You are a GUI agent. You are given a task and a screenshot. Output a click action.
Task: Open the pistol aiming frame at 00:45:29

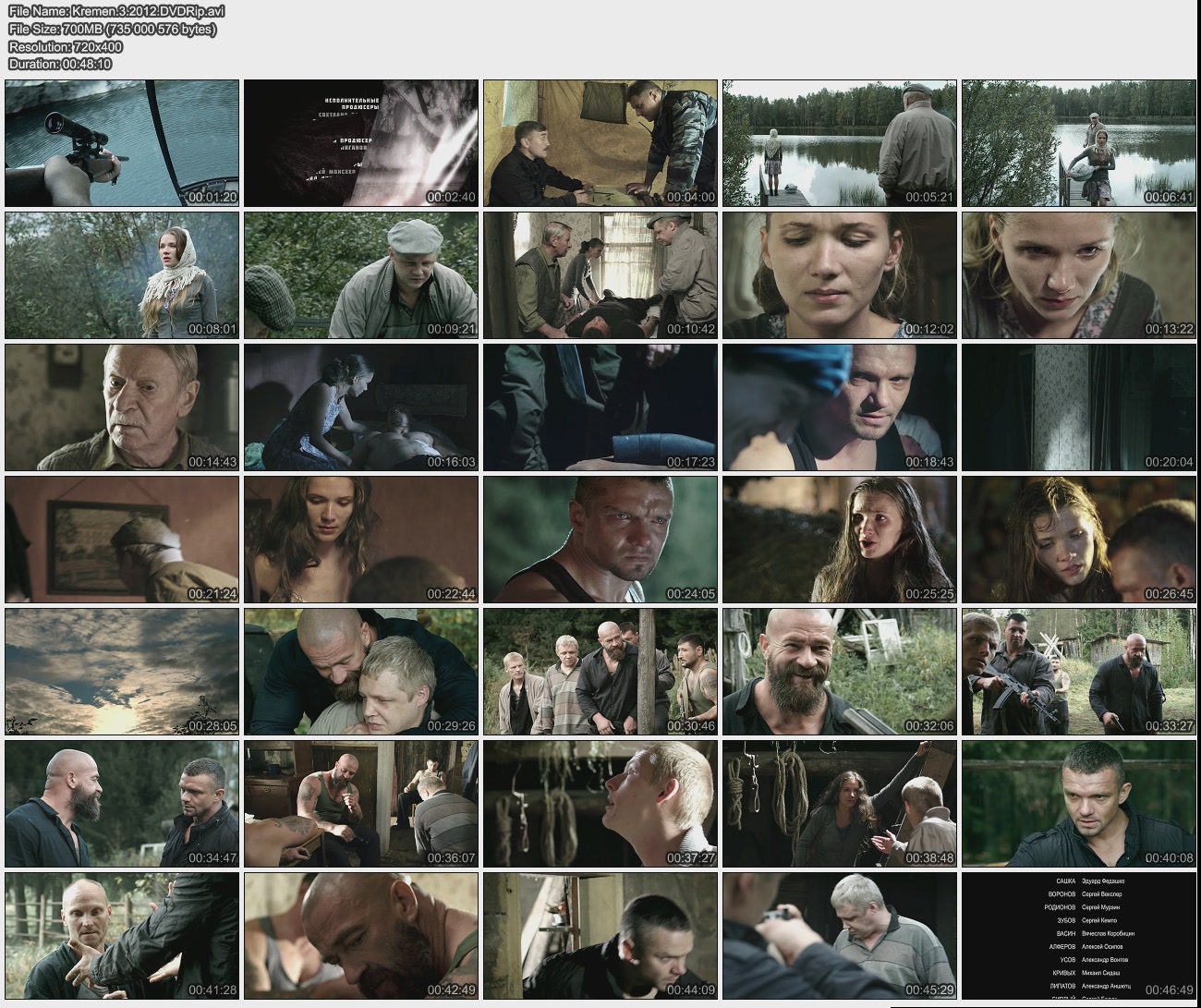[x=840, y=936]
